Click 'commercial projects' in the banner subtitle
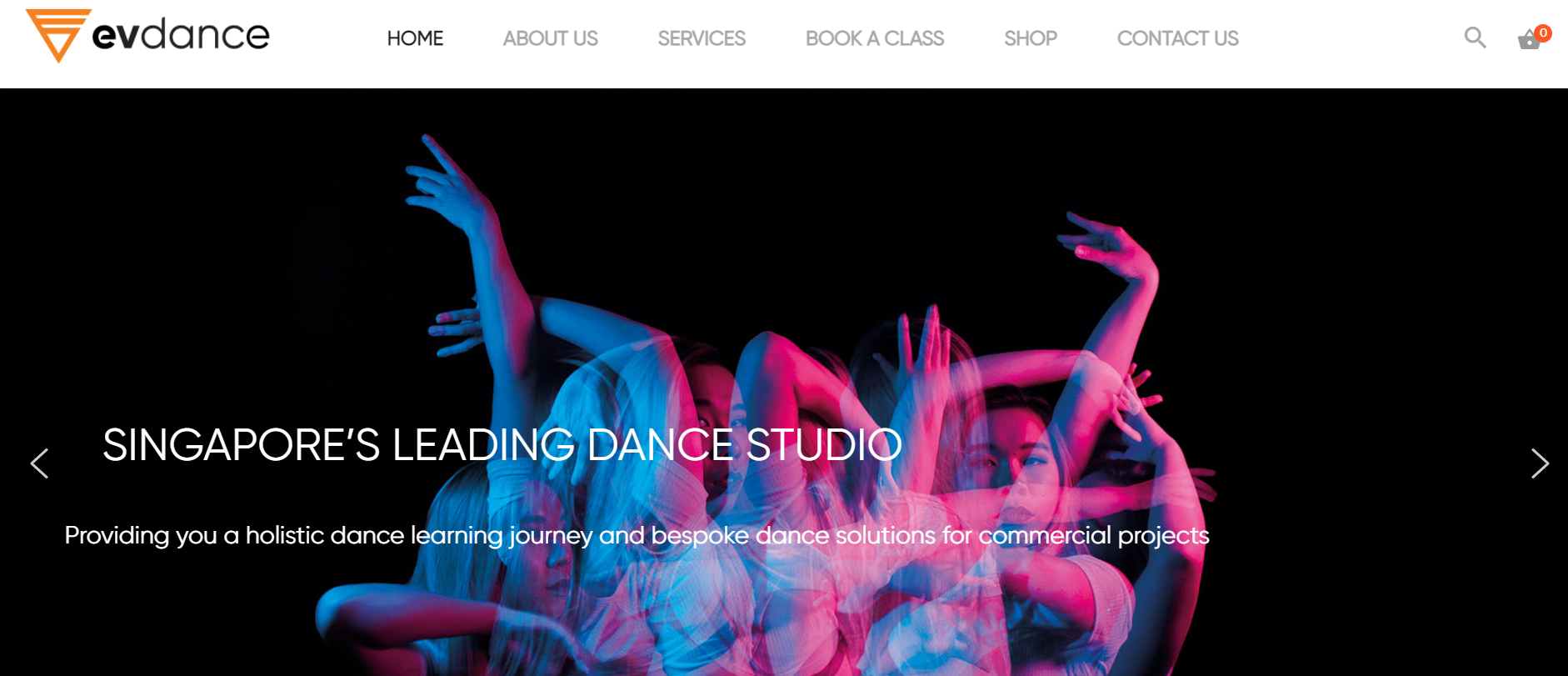This screenshot has height=676, width=1568. (x=1093, y=535)
